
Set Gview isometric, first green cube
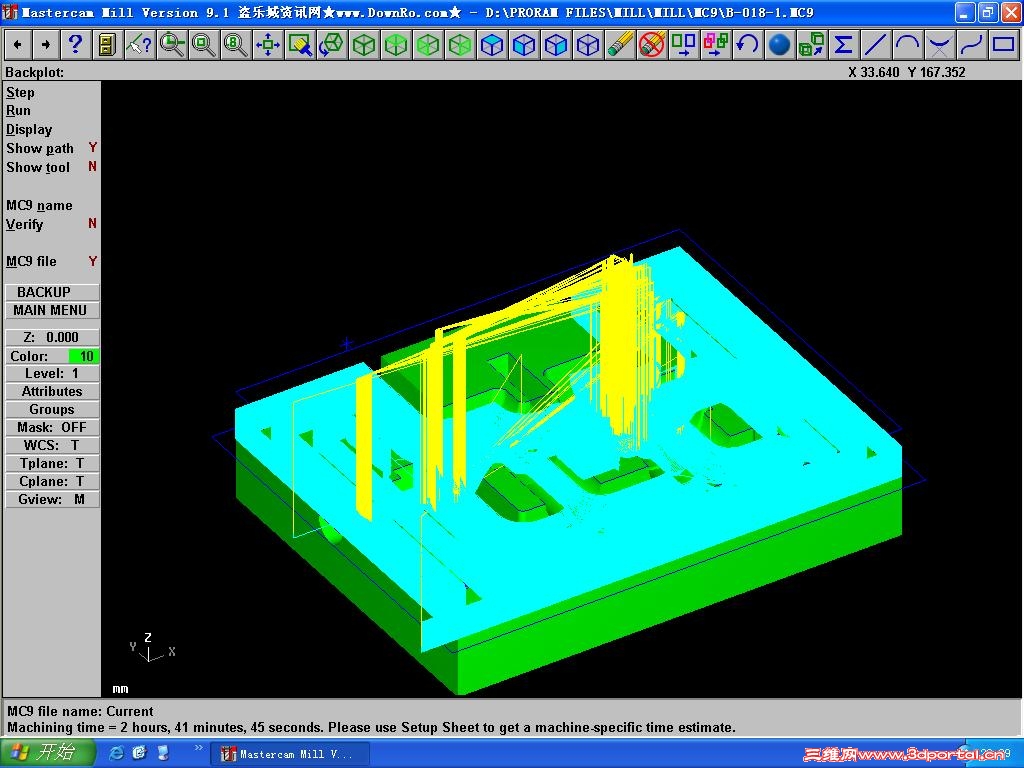coord(364,45)
